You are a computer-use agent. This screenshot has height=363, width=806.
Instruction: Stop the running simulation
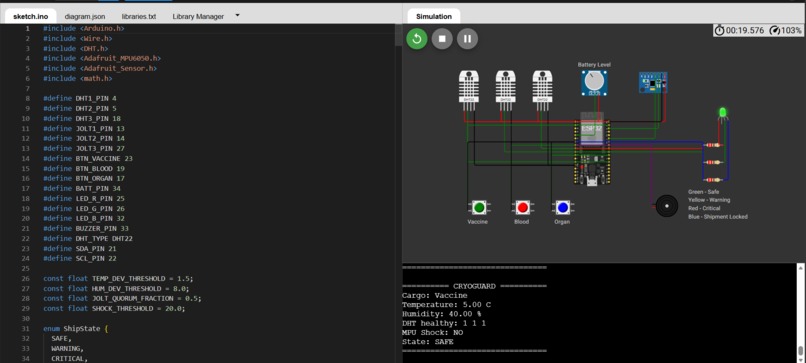442,39
